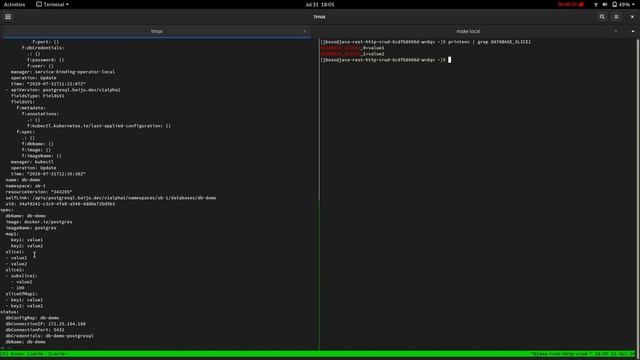Viewport: 640px width, 360px height.
Task: Click the dbCredentials: db-demo-postgresql line
Action: 49,336
